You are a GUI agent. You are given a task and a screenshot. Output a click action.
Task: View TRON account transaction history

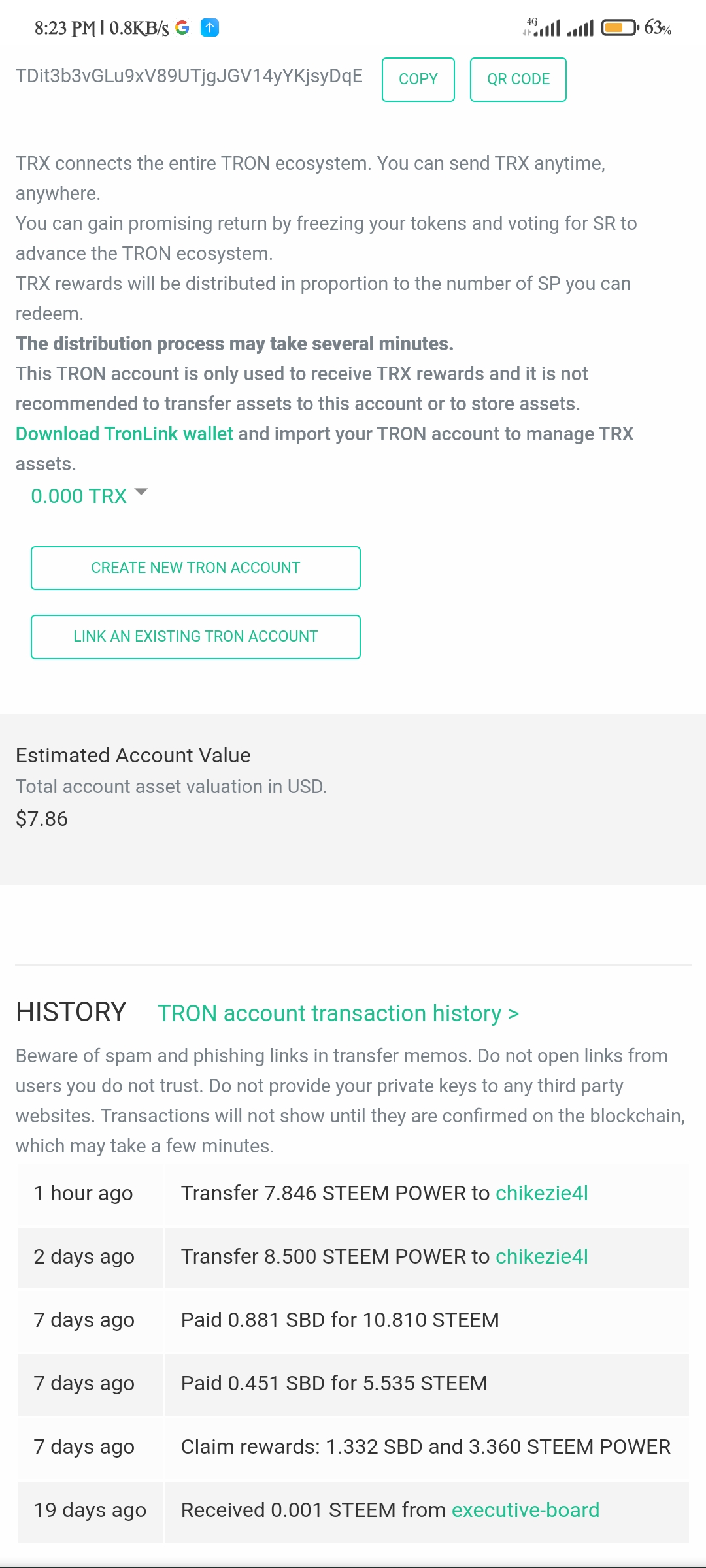[x=338, y=1013]
